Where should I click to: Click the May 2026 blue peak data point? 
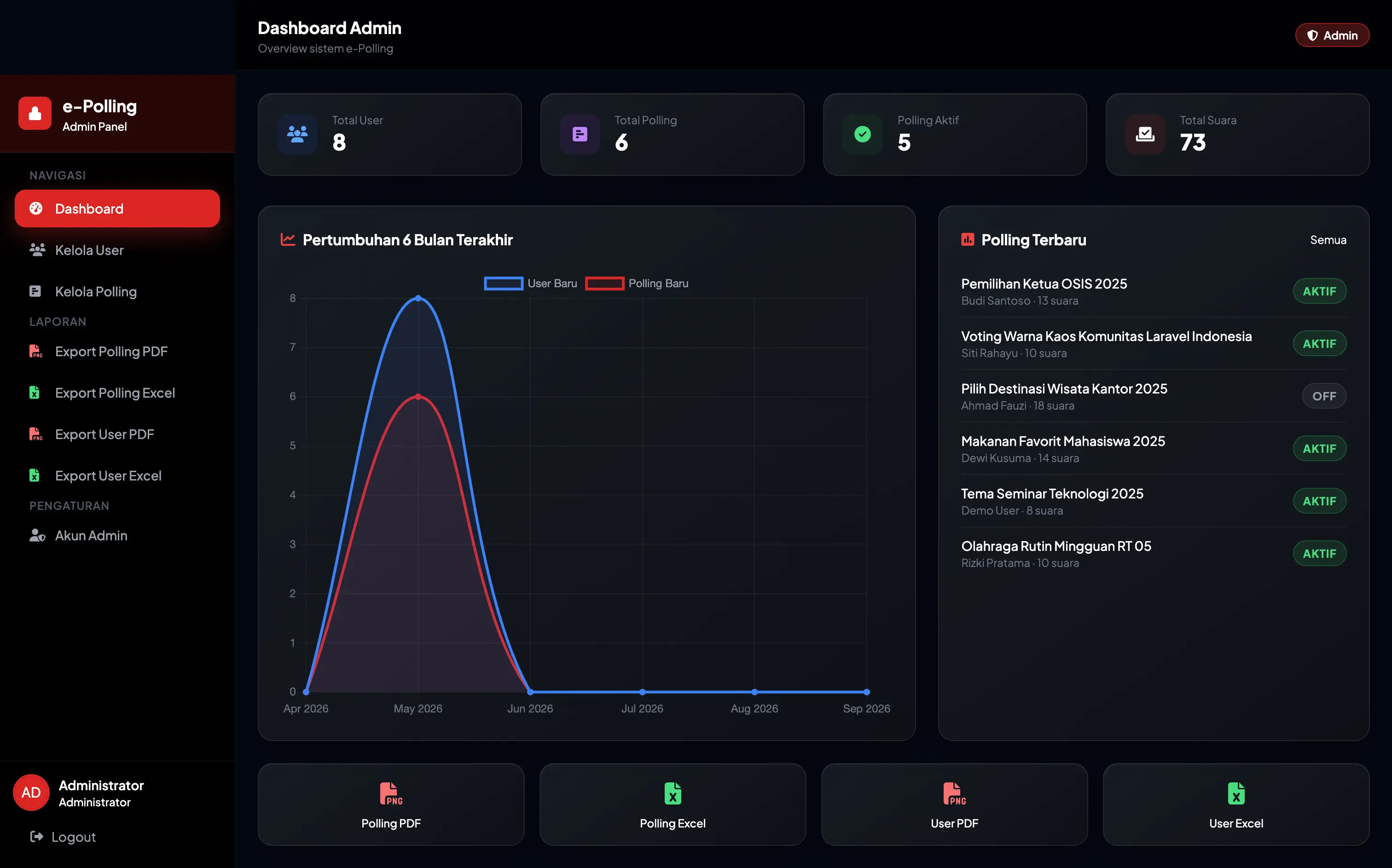[418, 298]
